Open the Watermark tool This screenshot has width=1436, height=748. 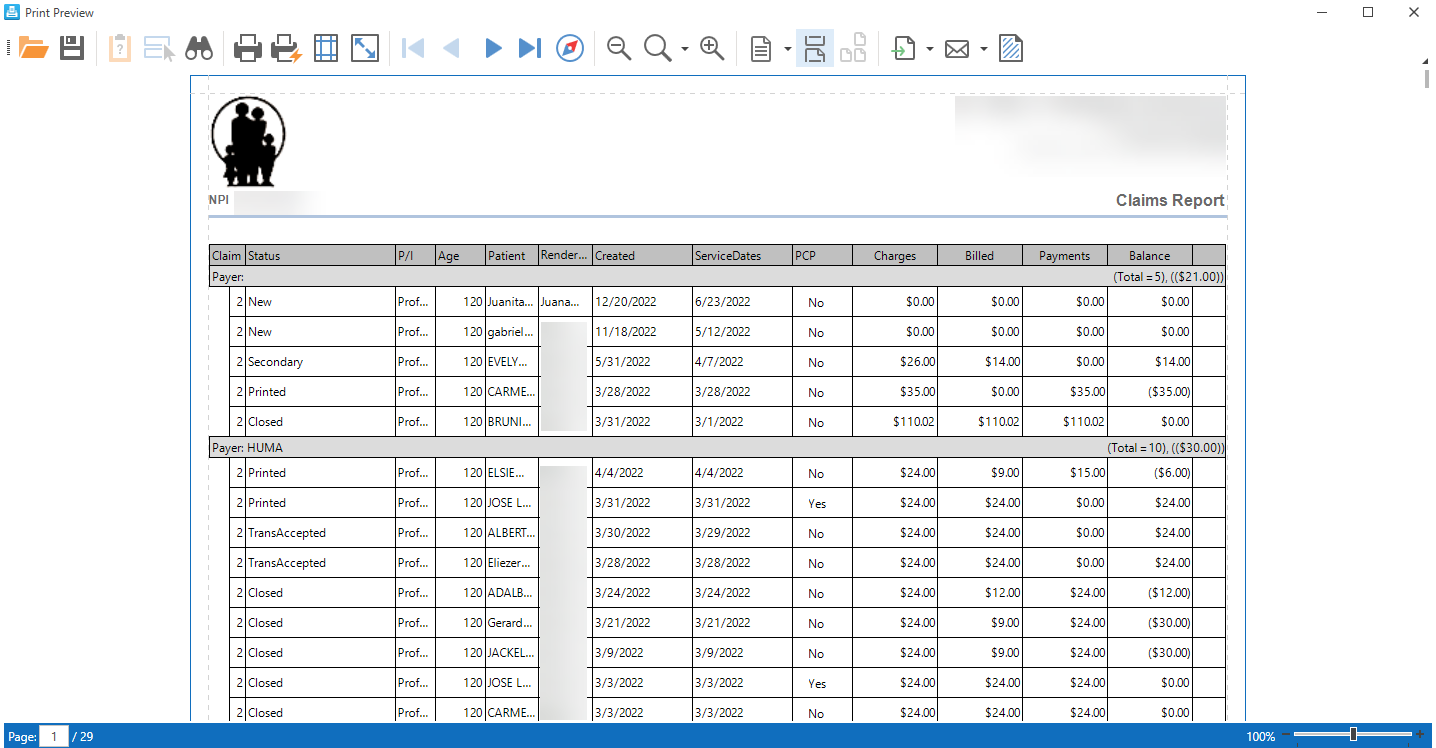(1011, 48)
